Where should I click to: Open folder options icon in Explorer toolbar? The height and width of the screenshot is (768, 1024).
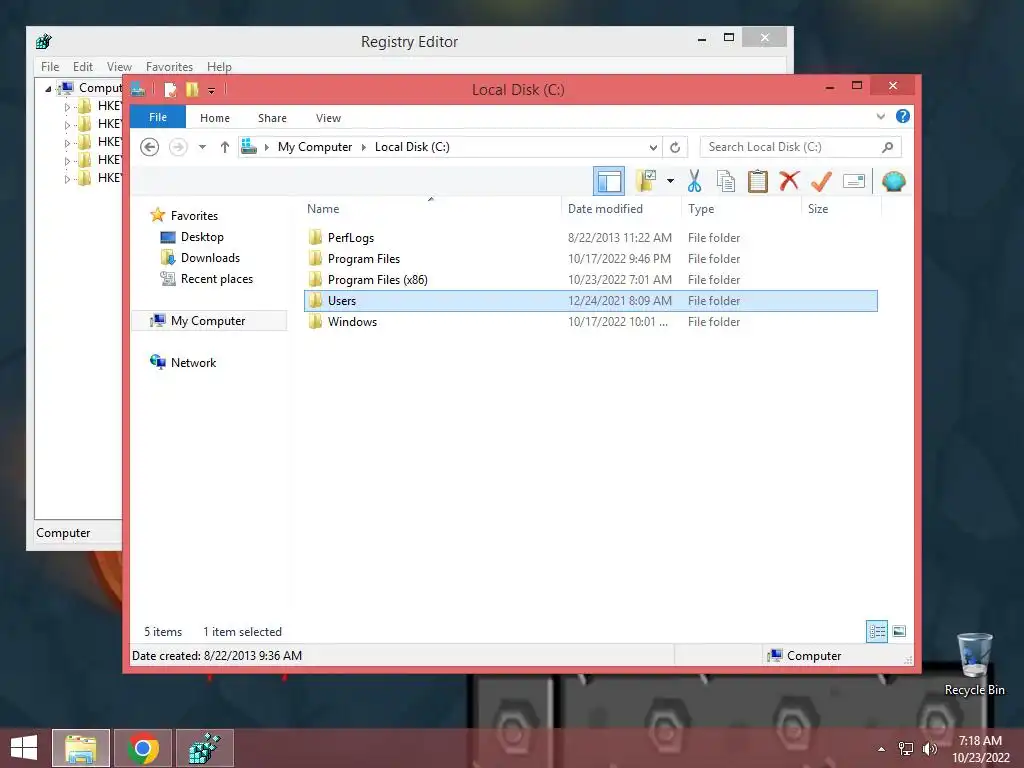(x=646, y=181)
